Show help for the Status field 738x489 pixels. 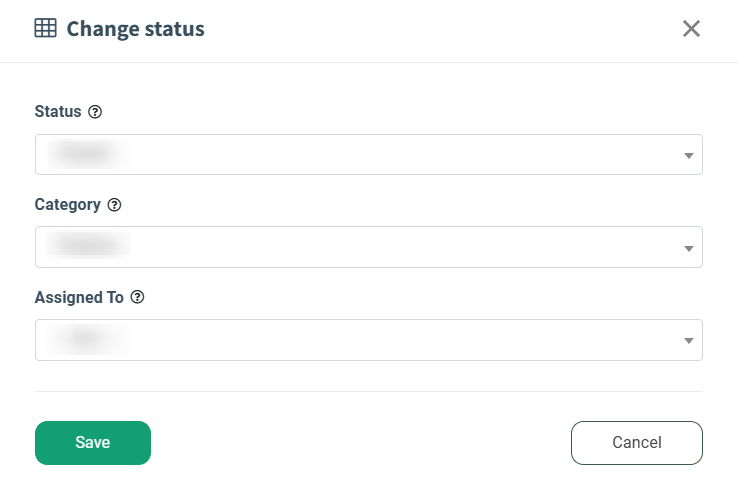(x=95, y=112)
